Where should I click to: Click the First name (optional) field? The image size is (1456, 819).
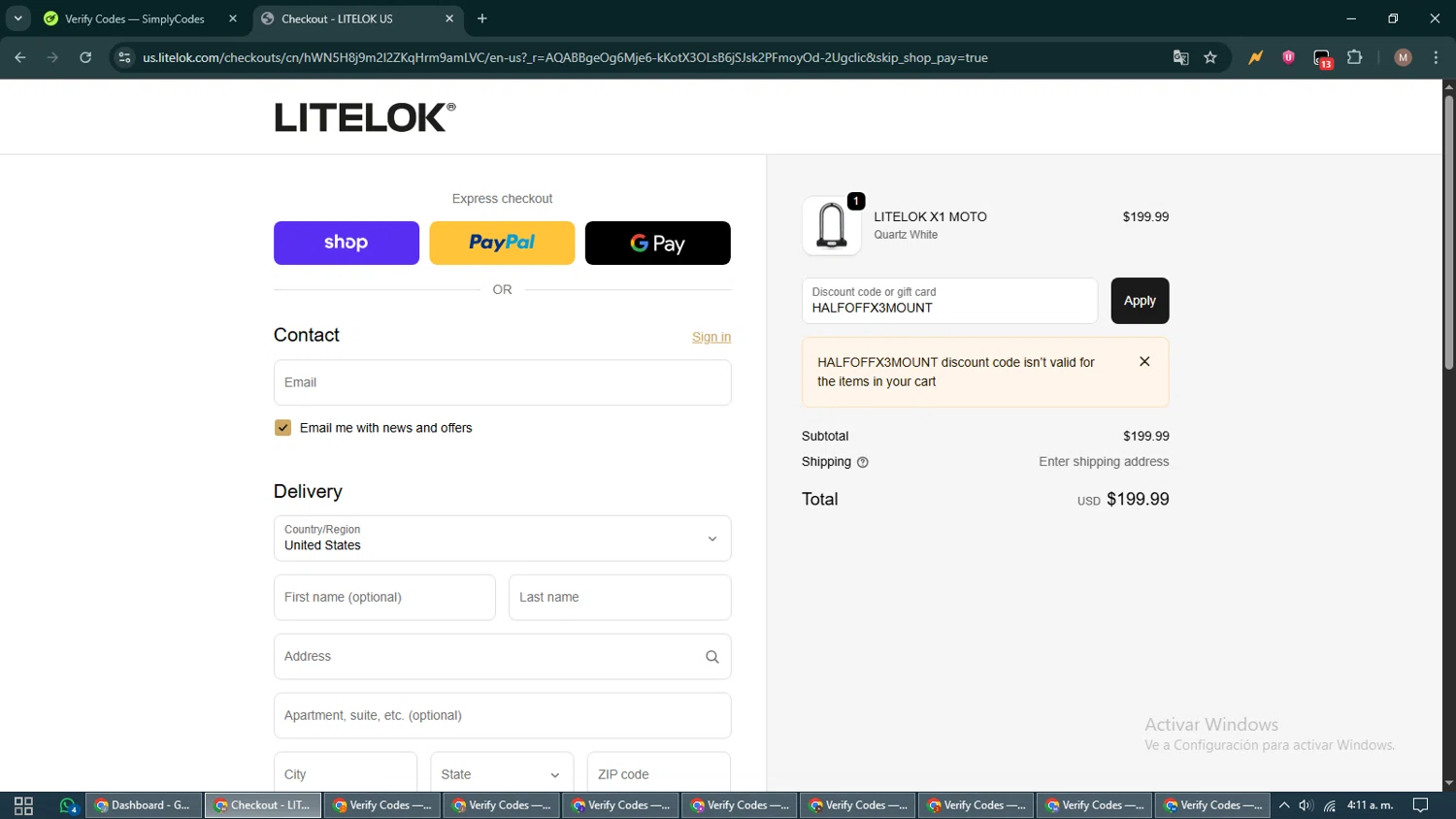tap(384, 598)
